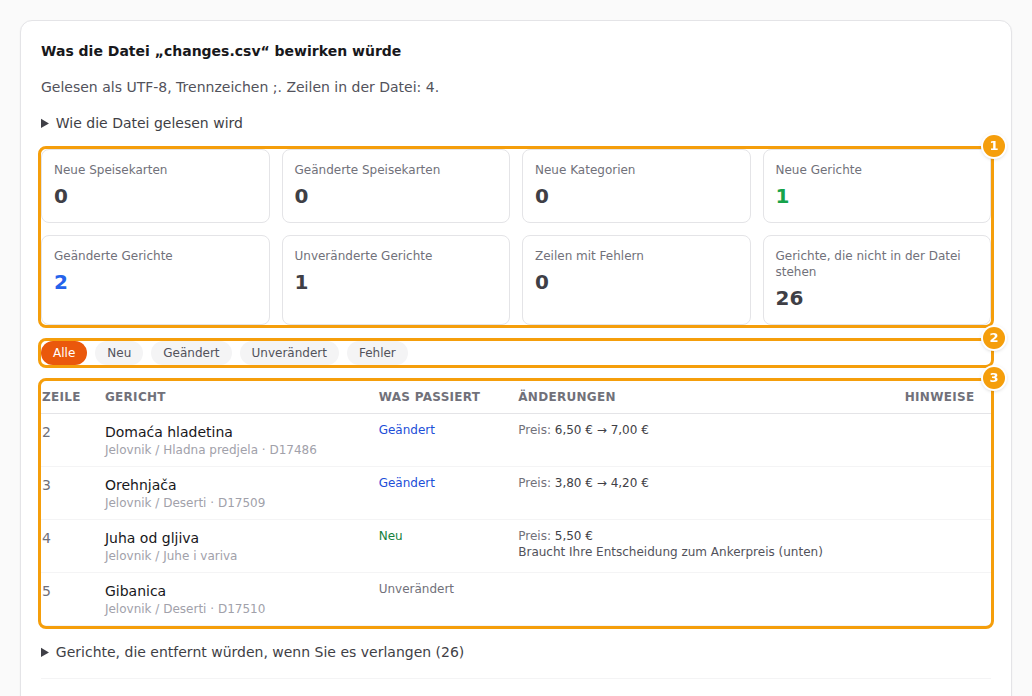The image size is (1032, 696).
Task: Click the "GERICHT" column header
Action: (x=135, y=397)
